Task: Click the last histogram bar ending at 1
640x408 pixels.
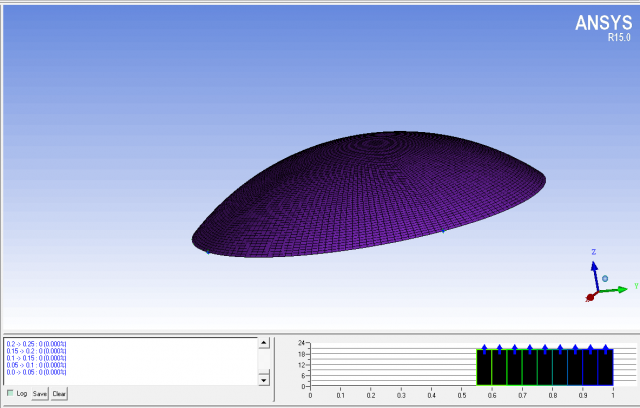Action: 605,368
